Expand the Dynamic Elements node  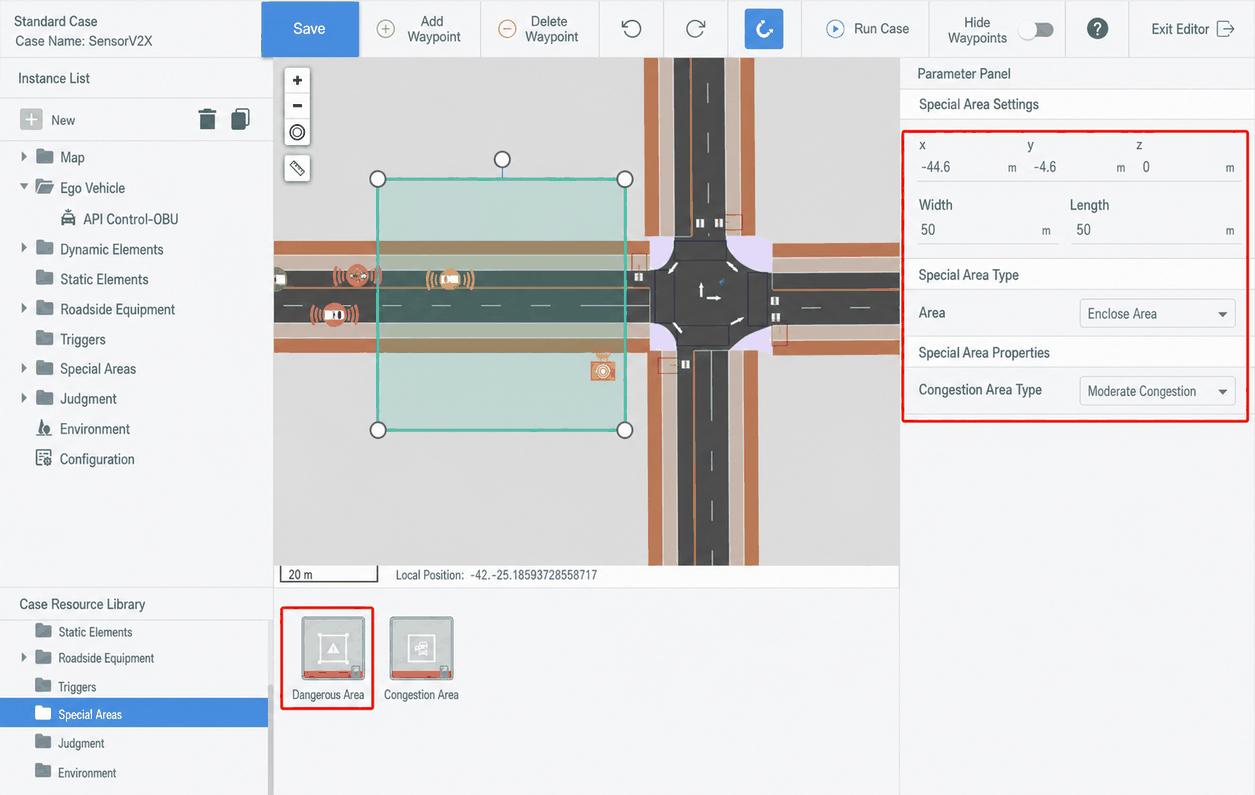tap(24, 248)
